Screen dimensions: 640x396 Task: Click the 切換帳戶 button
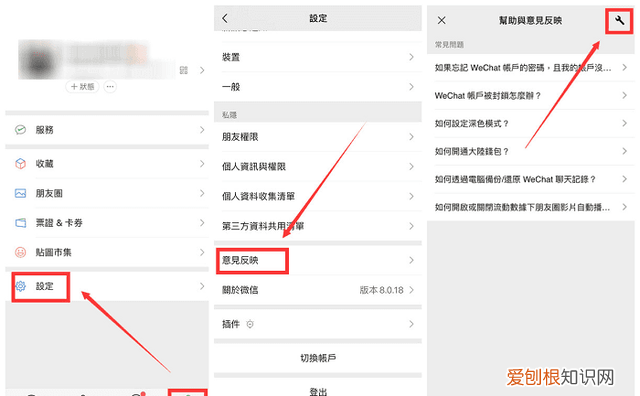click(x=318, y=358)
